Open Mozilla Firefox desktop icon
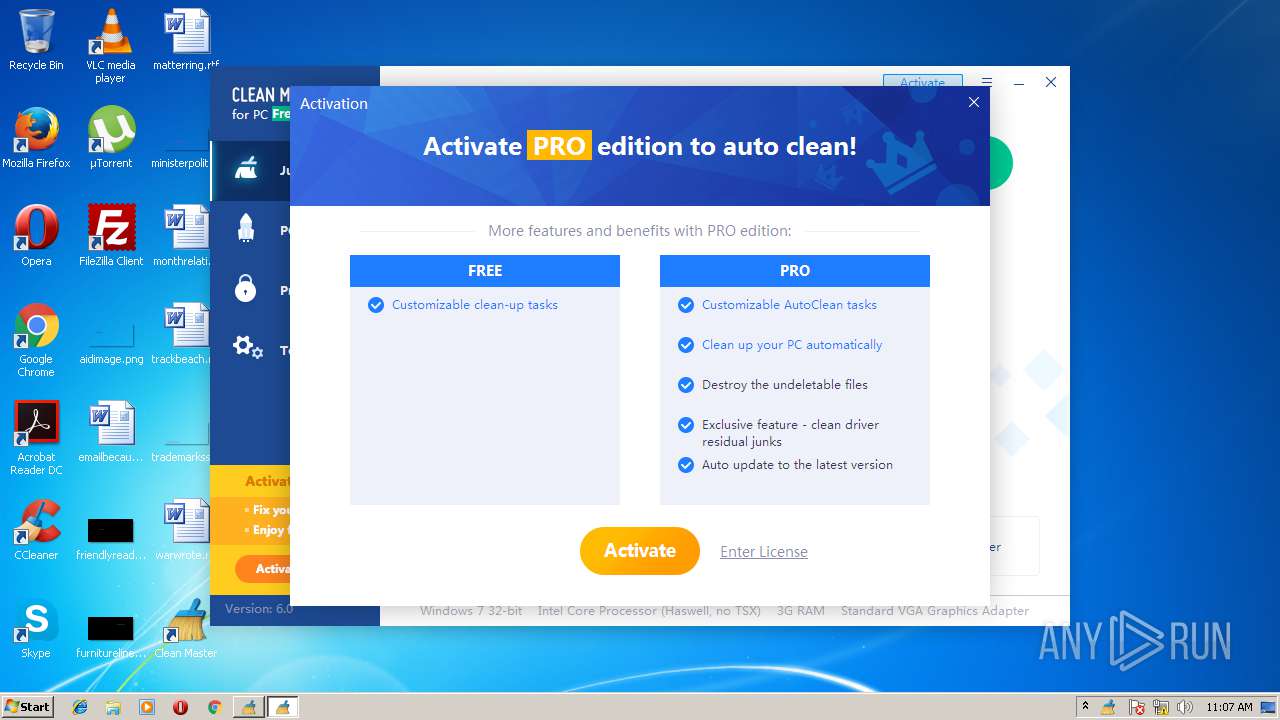The height and width of the screenshot is (720, 1280). (x=36, y=138)
